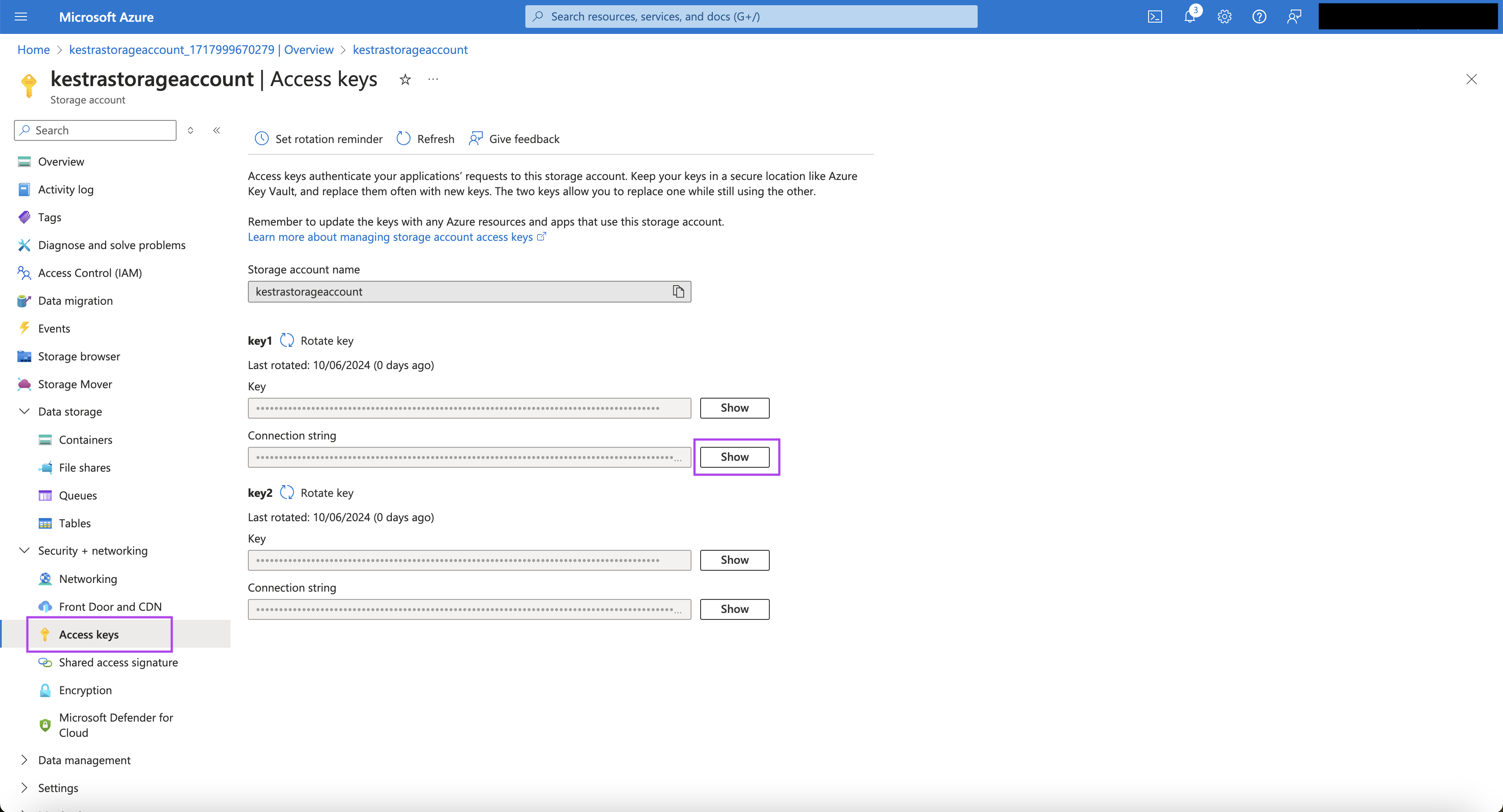Open the more options ellipsis menu
This screenshot has width=1503, height=812.
432,80
